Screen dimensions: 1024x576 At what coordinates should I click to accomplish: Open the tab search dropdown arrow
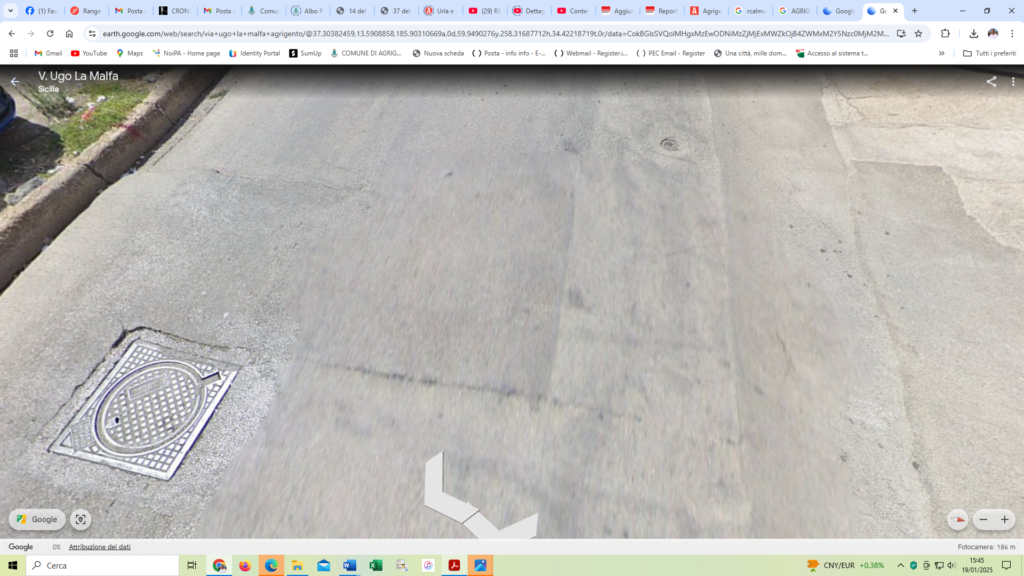click(x=11, y=11)
